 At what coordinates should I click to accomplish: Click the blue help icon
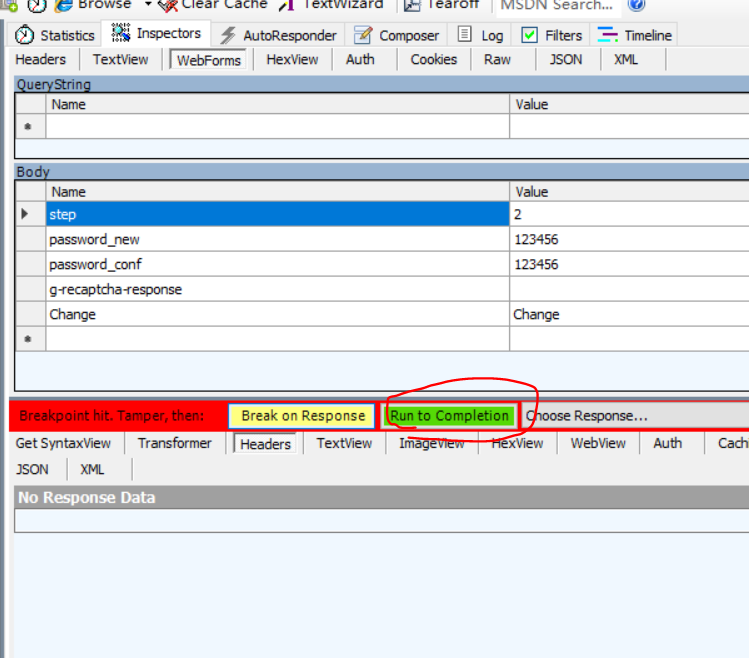(x=636, y=5)
